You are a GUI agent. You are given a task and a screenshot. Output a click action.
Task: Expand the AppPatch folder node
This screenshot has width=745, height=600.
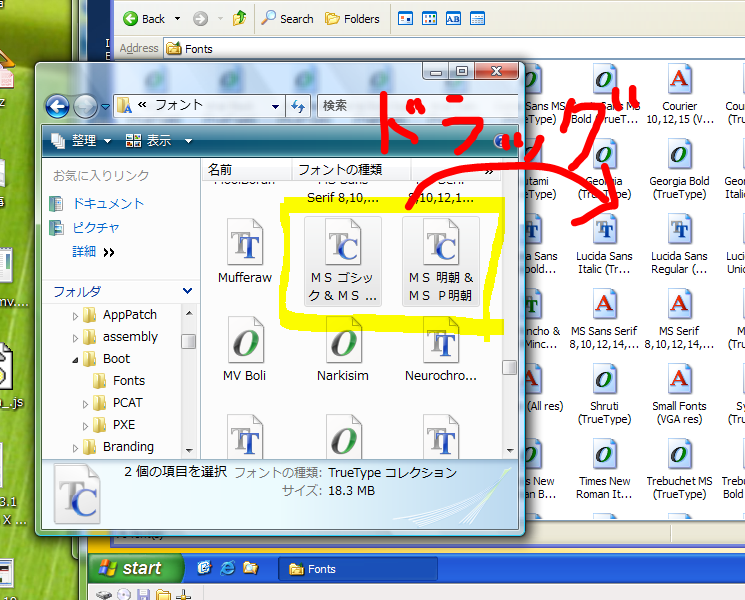point(75,315)
